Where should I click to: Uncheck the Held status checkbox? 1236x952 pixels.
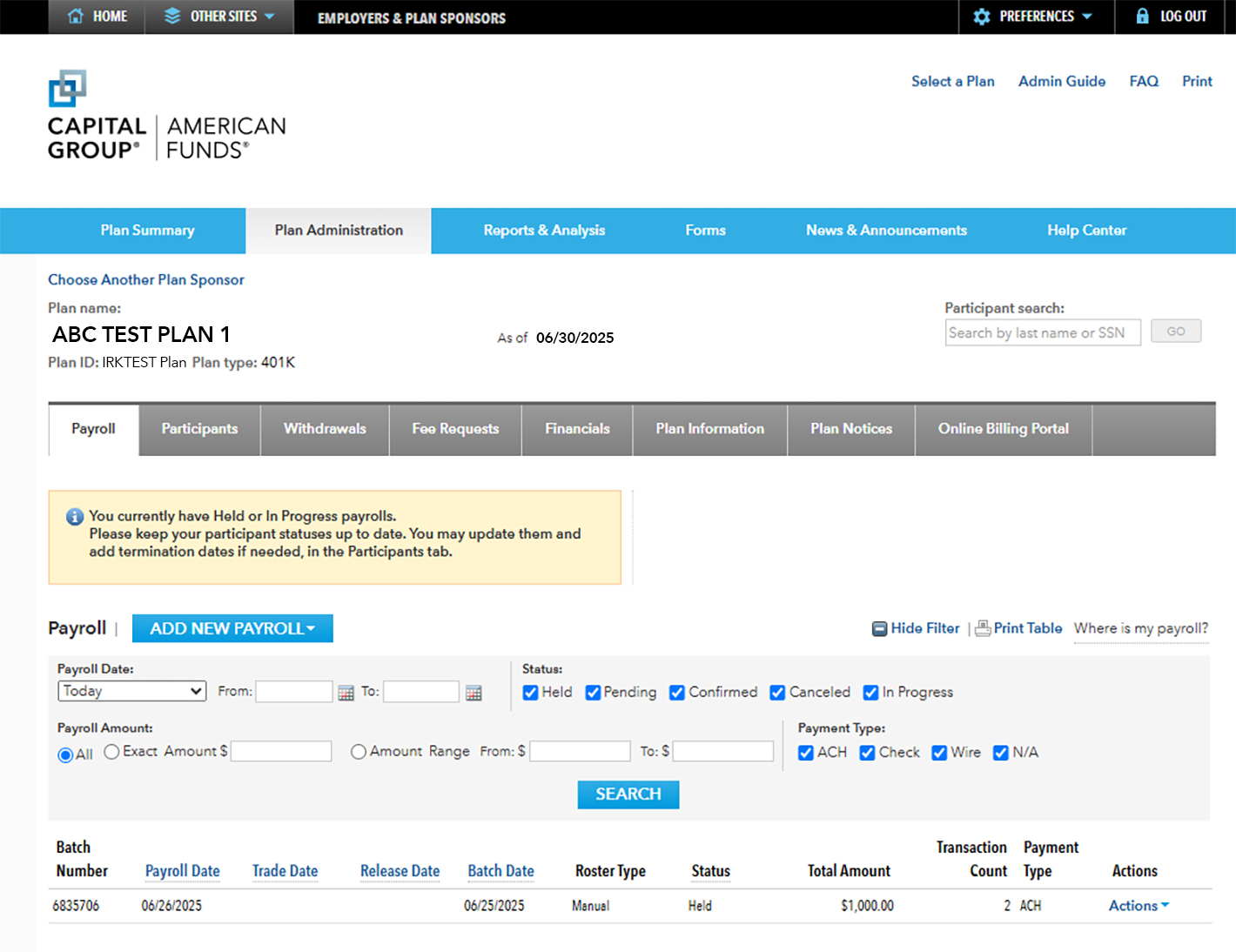[530, 693]
